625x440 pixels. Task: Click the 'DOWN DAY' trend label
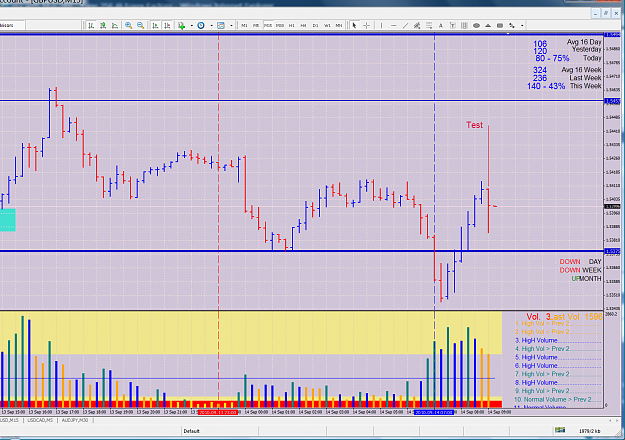click(580, 261)
